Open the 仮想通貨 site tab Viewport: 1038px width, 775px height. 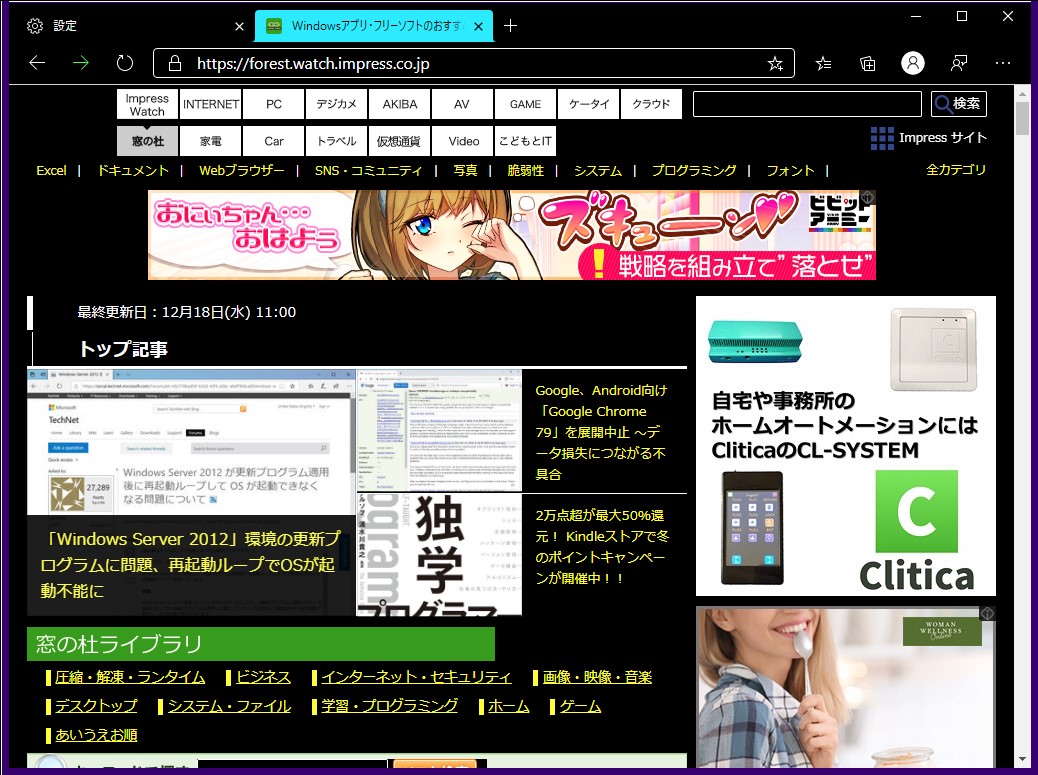[399, 141]
